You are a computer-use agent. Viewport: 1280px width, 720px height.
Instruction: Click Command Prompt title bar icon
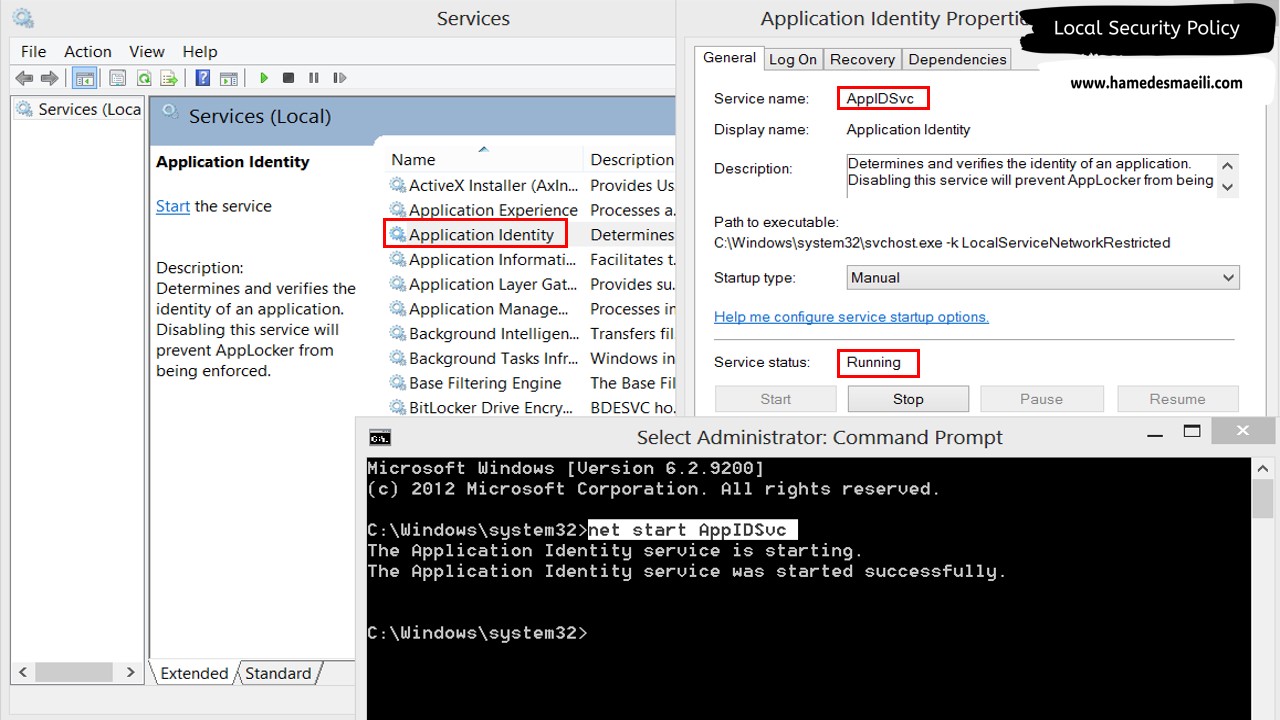(380, 437)
